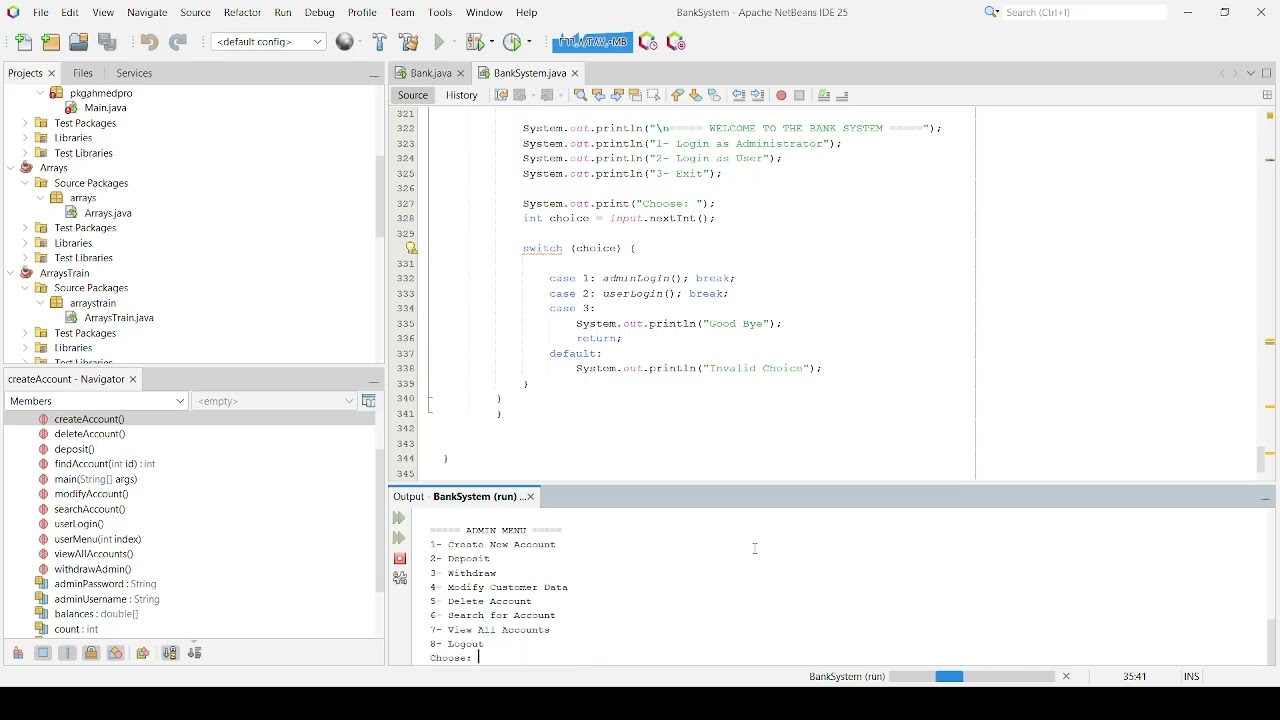Click Previous Bookmark icon in editor toolbar

(x=678, y=95)
